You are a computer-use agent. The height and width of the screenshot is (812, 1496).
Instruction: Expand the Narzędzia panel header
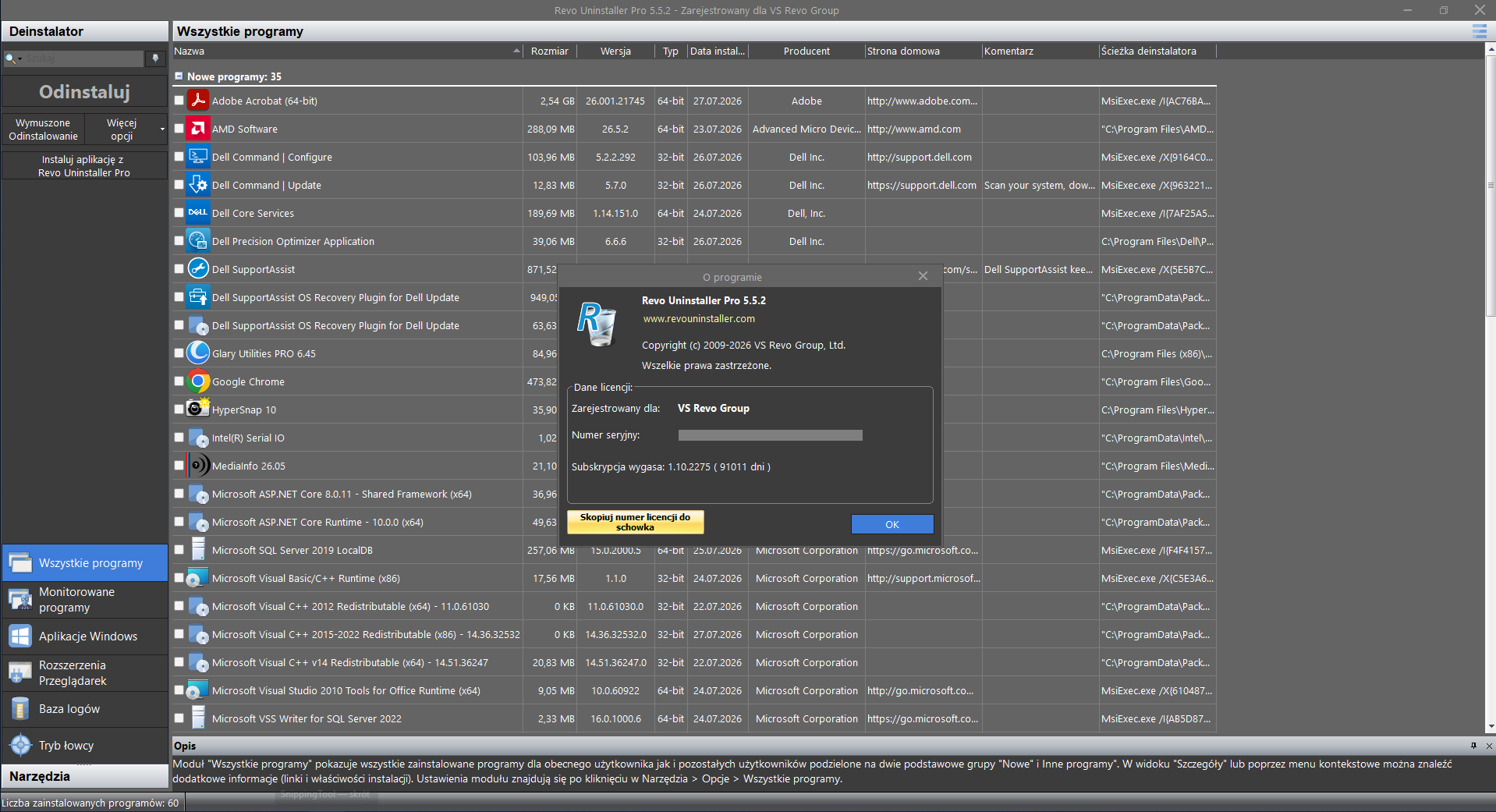click(x=85, y=776)
